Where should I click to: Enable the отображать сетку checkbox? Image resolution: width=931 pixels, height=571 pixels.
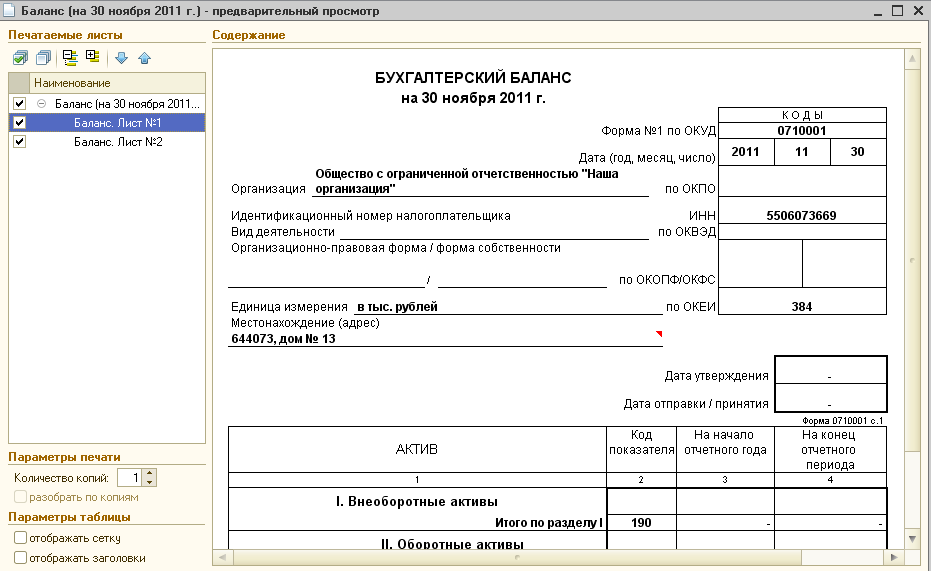pyautogui.click(x=20, y=538)
